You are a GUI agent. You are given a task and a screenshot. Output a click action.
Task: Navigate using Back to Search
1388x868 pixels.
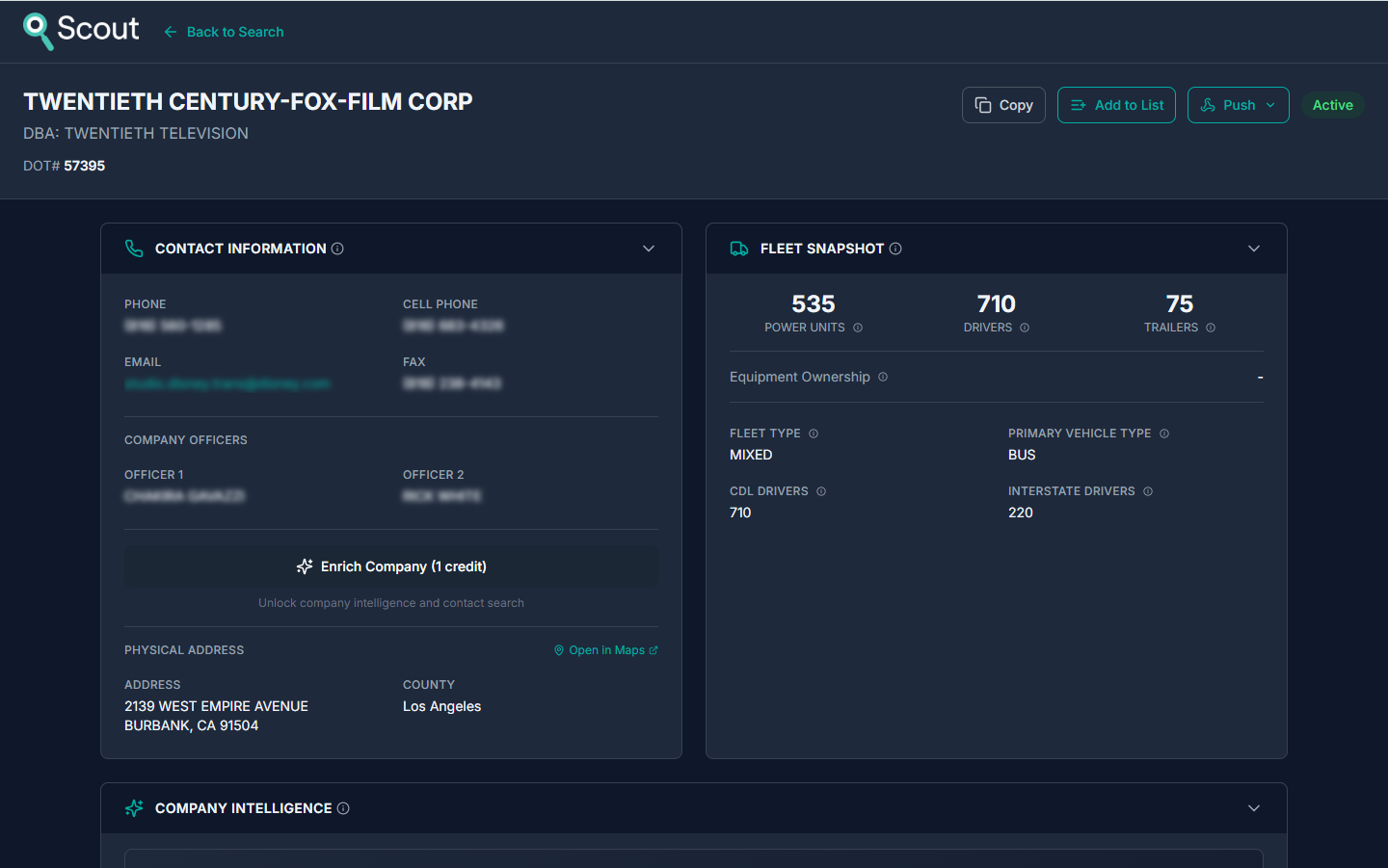pyautogui.click(x=223, y=31)
